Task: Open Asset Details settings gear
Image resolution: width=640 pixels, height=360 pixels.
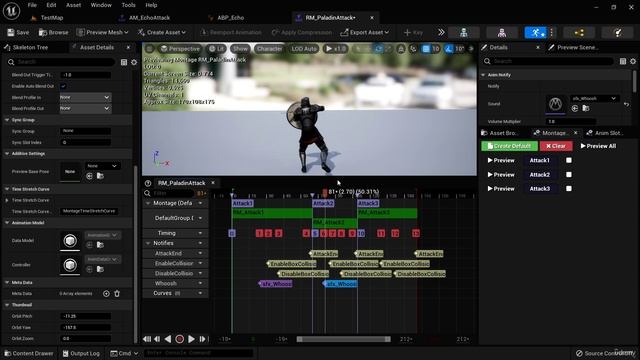Action: (134, 62)
